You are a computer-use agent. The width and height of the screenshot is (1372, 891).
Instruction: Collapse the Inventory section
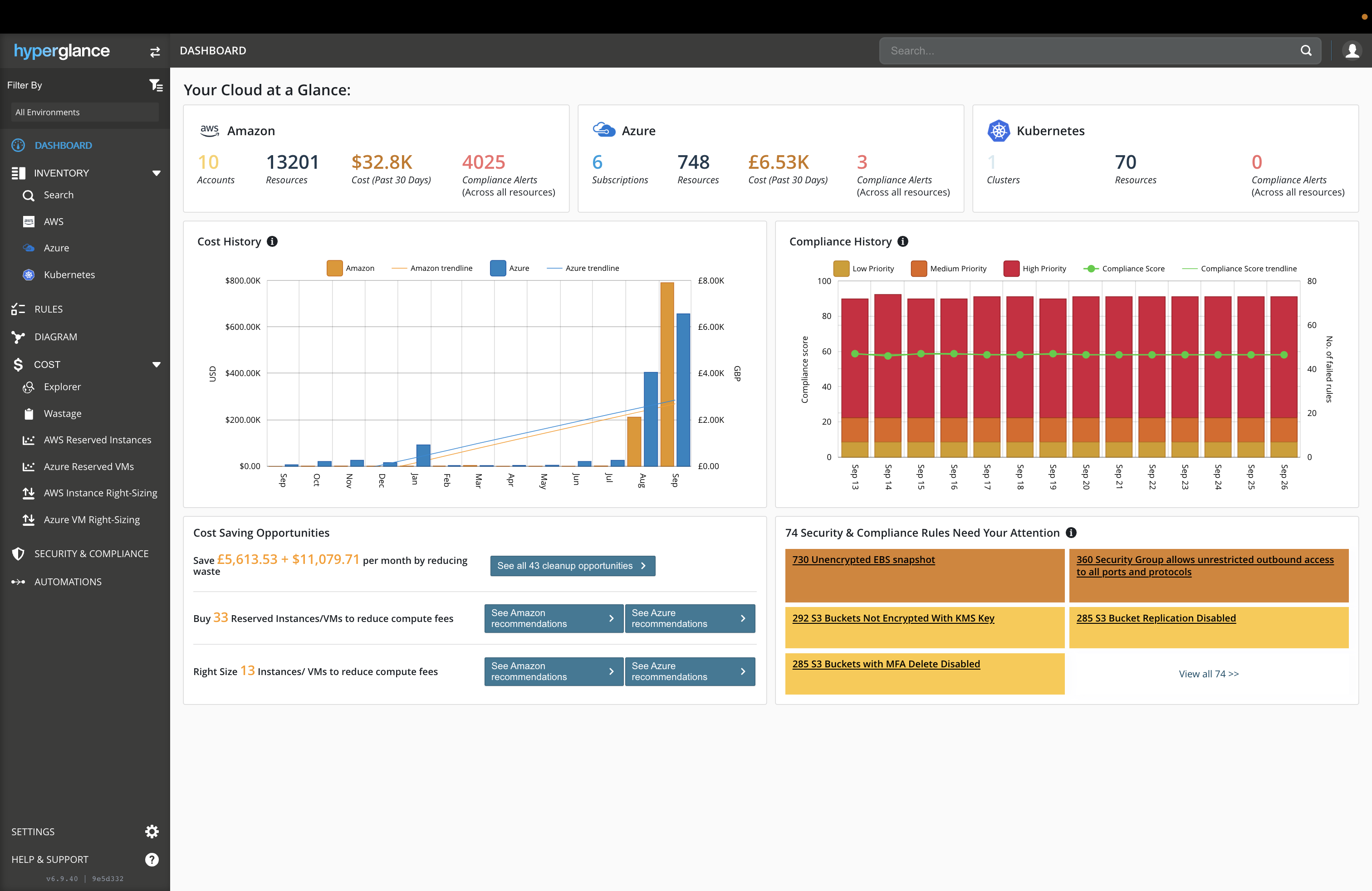click(x=156, y=173)
